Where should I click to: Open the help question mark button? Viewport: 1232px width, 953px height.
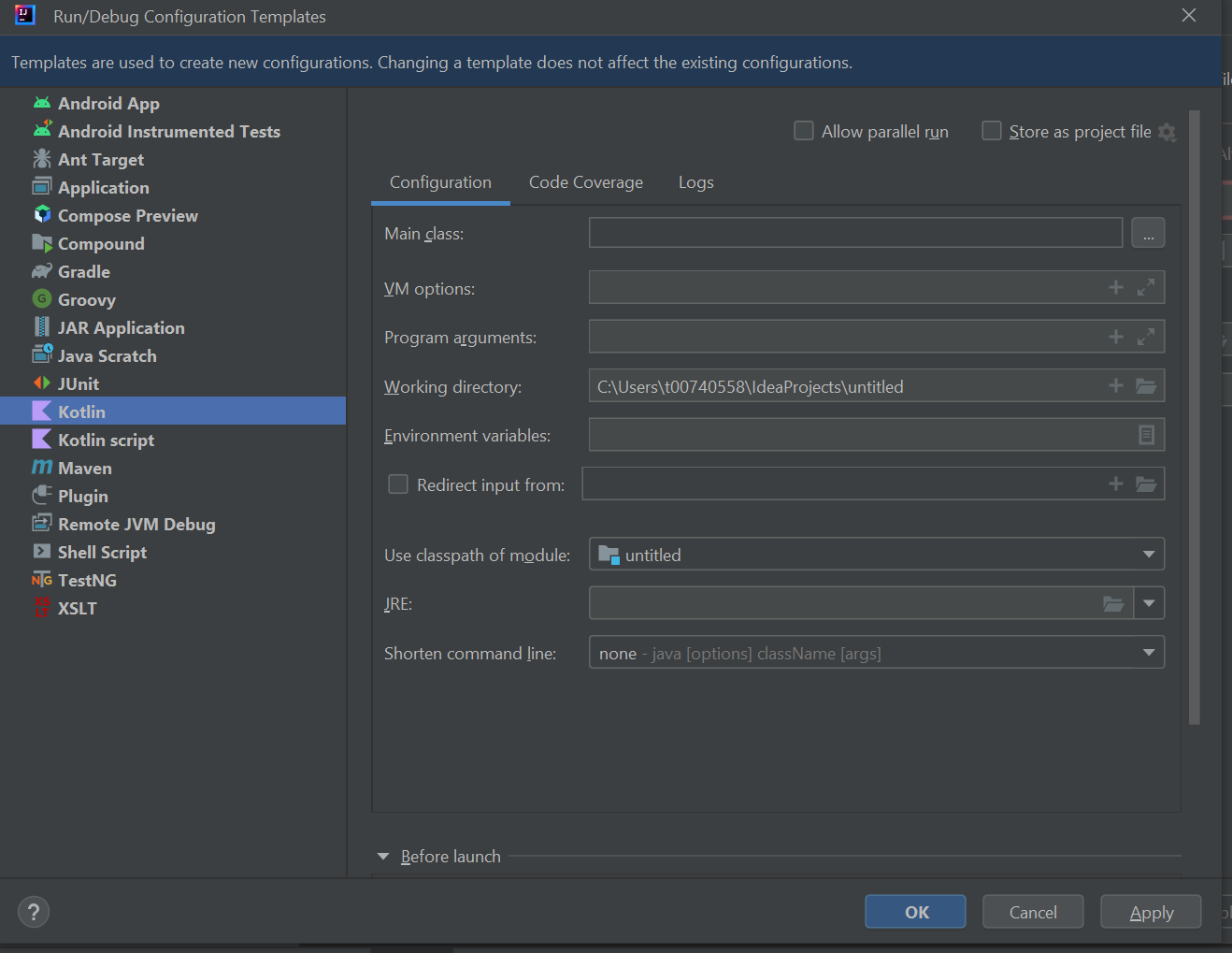34,912
